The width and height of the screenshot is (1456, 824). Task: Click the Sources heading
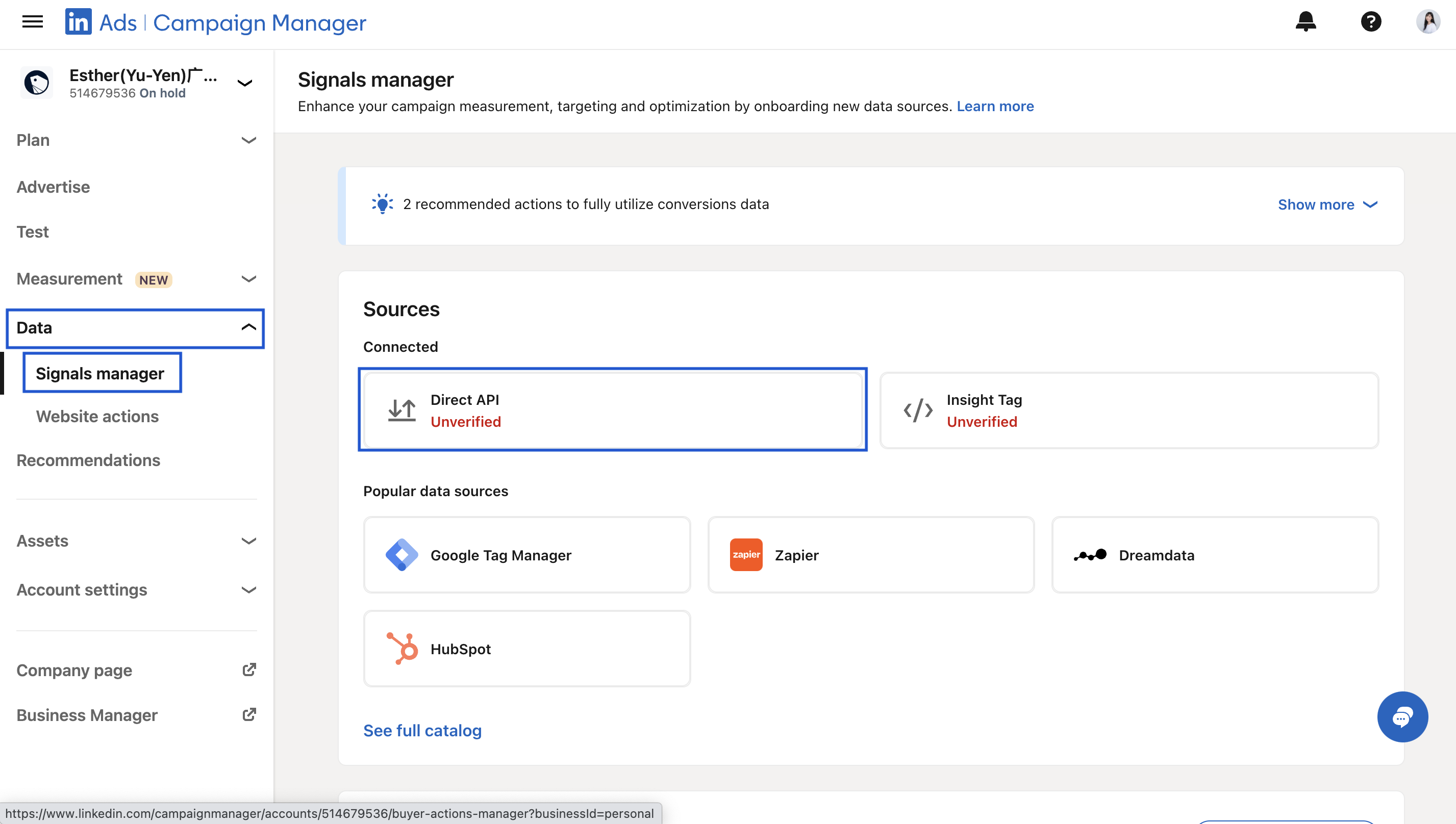pos(401,309)
